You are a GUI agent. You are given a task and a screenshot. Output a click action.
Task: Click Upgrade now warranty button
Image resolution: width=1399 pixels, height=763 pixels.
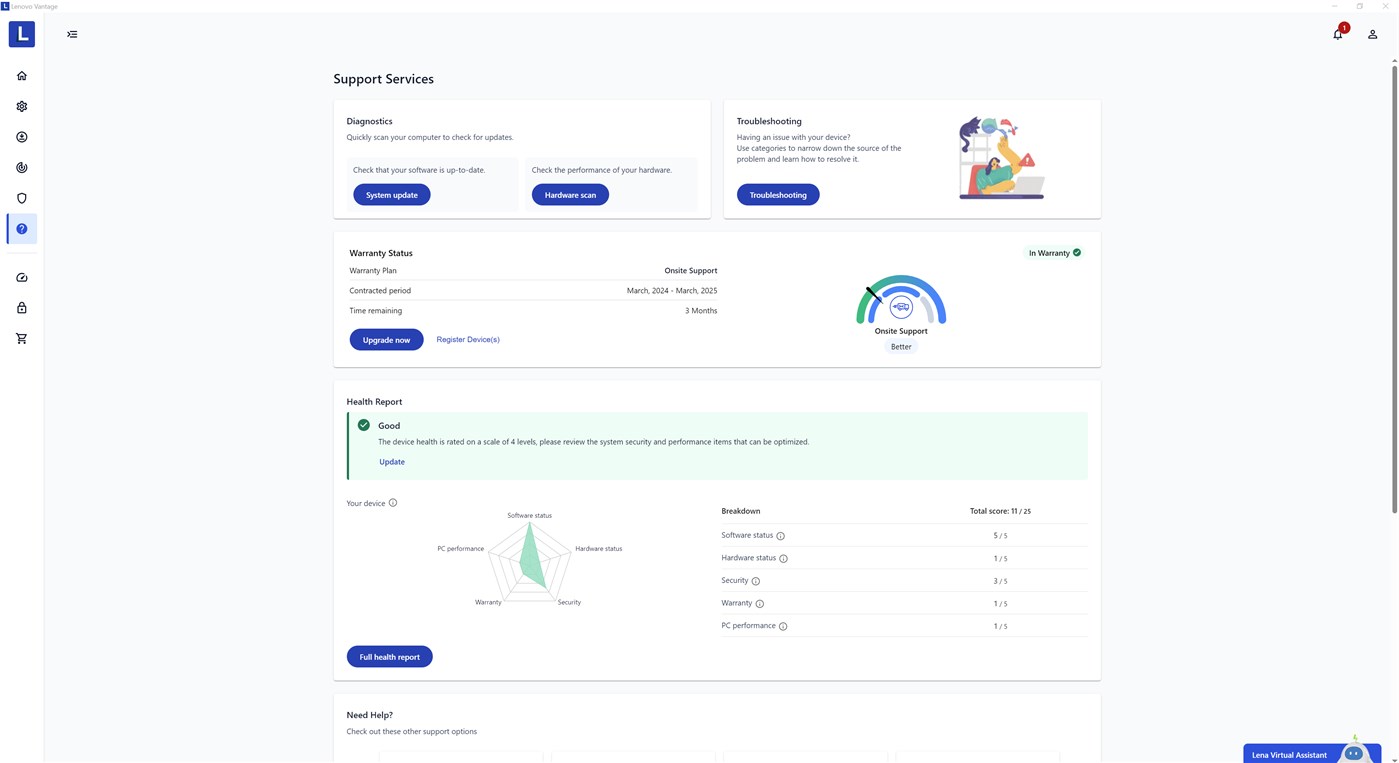386,340
